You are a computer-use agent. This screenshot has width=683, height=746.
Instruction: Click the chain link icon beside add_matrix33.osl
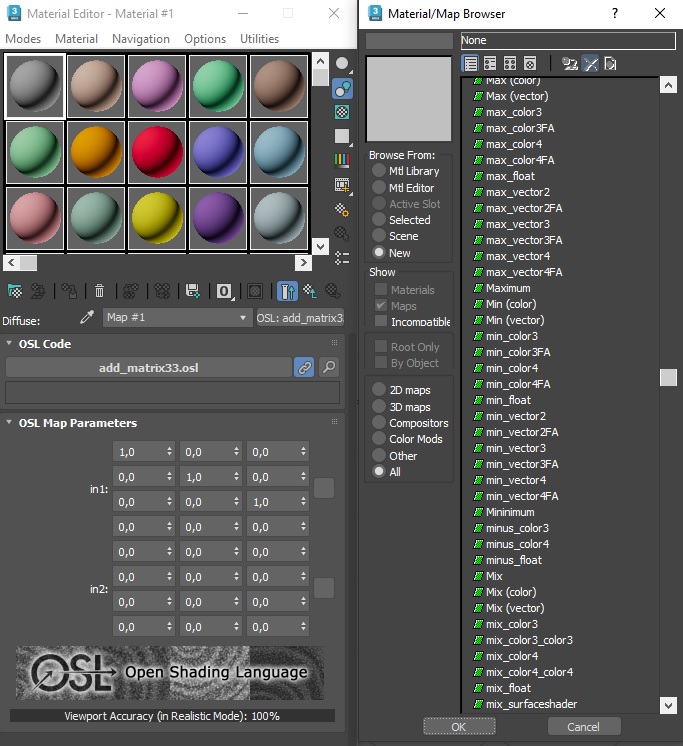[304, 367]
